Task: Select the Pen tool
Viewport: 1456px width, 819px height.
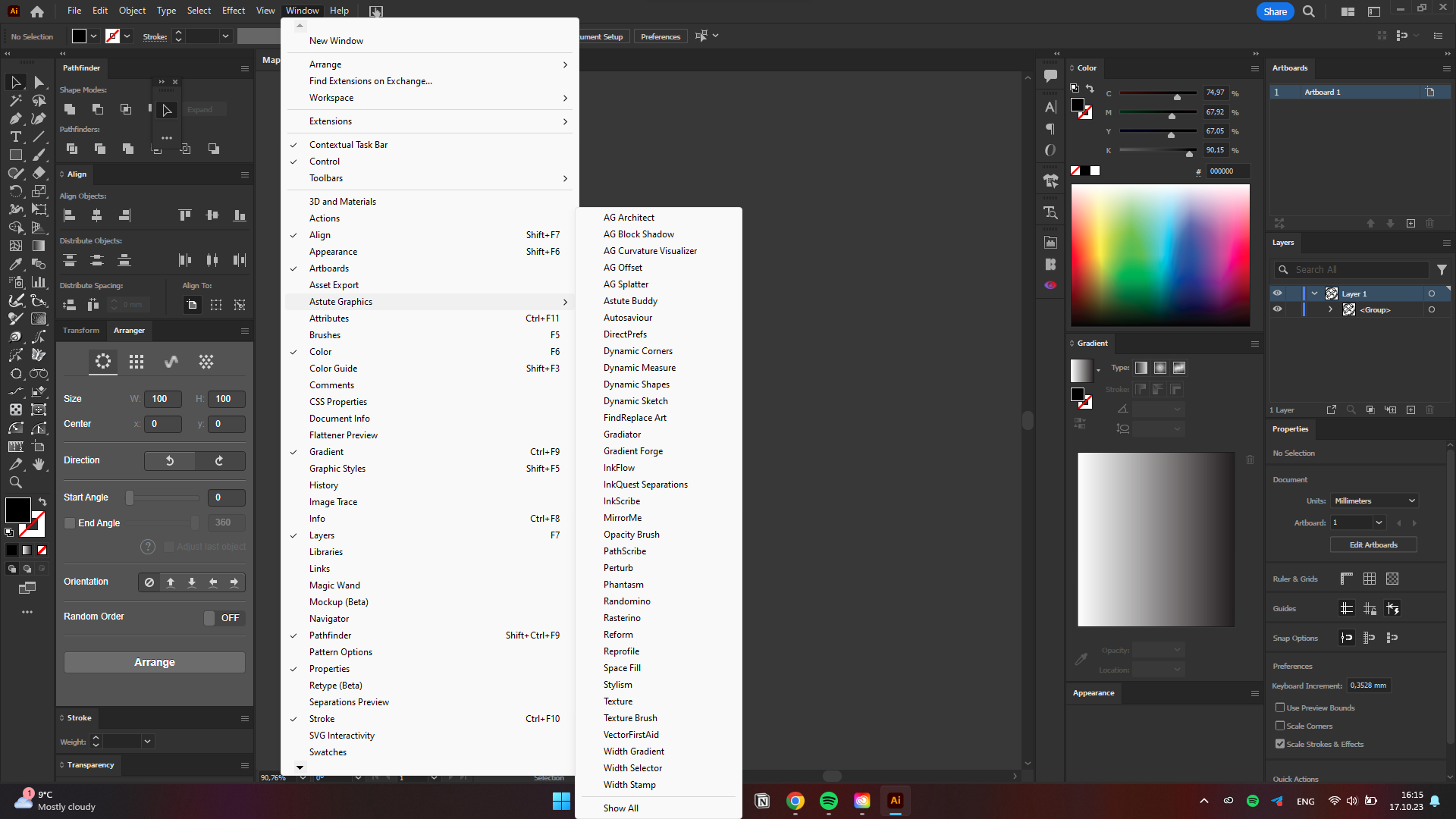Action: click(x=16, y=118)
